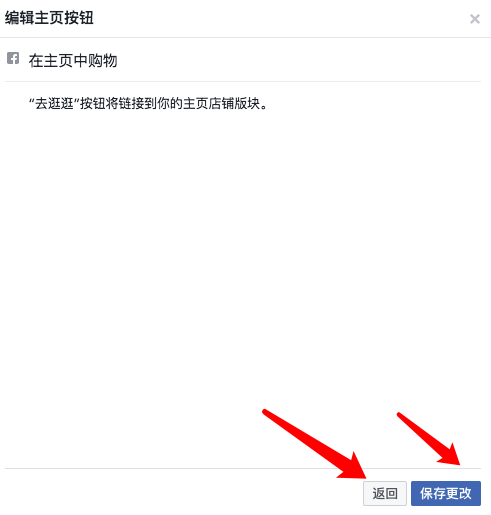The width and height of the screenshot is (491, 515).
Task: Save changes using the blue 保存更改 button
Action: coord(446,493)
